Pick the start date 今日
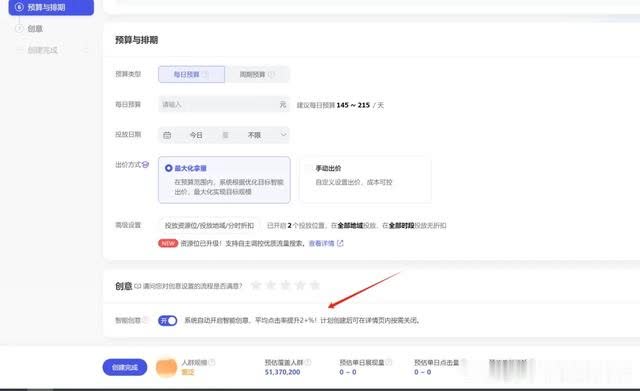640x391 pixels. pos(196,135)
